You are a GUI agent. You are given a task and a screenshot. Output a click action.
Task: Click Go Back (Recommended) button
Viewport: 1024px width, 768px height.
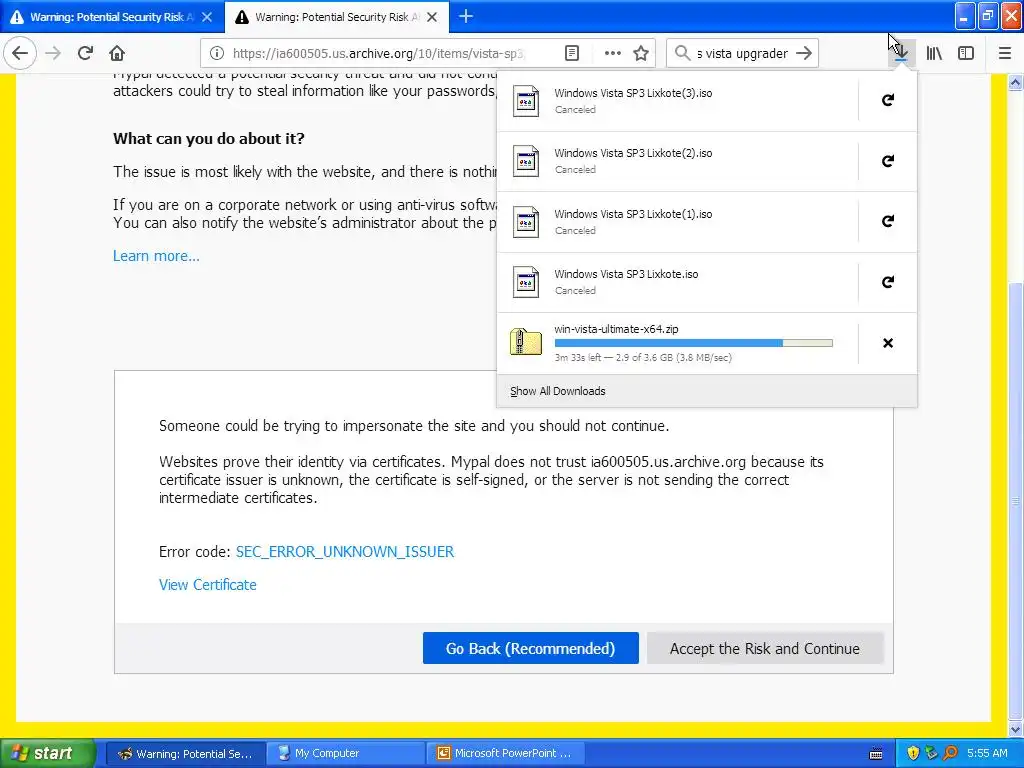(x=530, y=648)
